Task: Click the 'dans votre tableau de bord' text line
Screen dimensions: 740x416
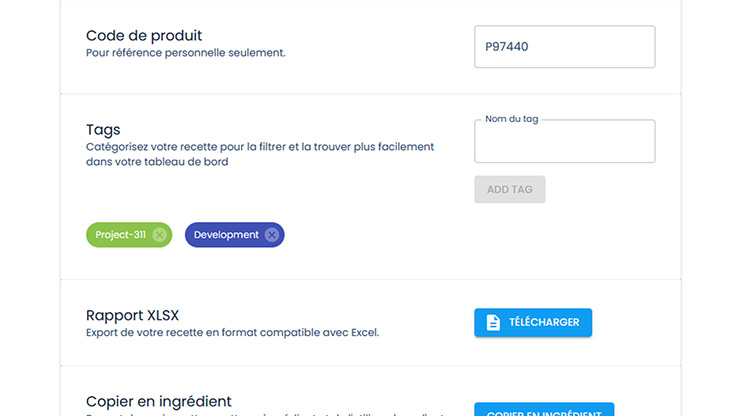Action: coord(157,162)
